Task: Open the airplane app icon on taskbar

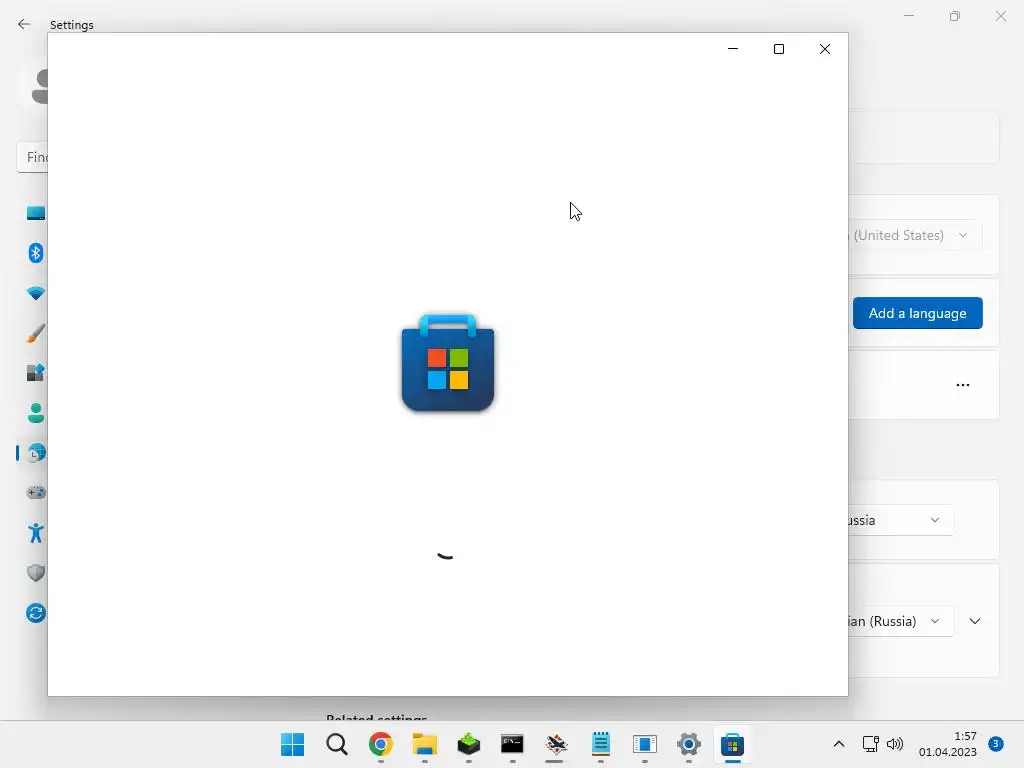Action: pos(556,744)
